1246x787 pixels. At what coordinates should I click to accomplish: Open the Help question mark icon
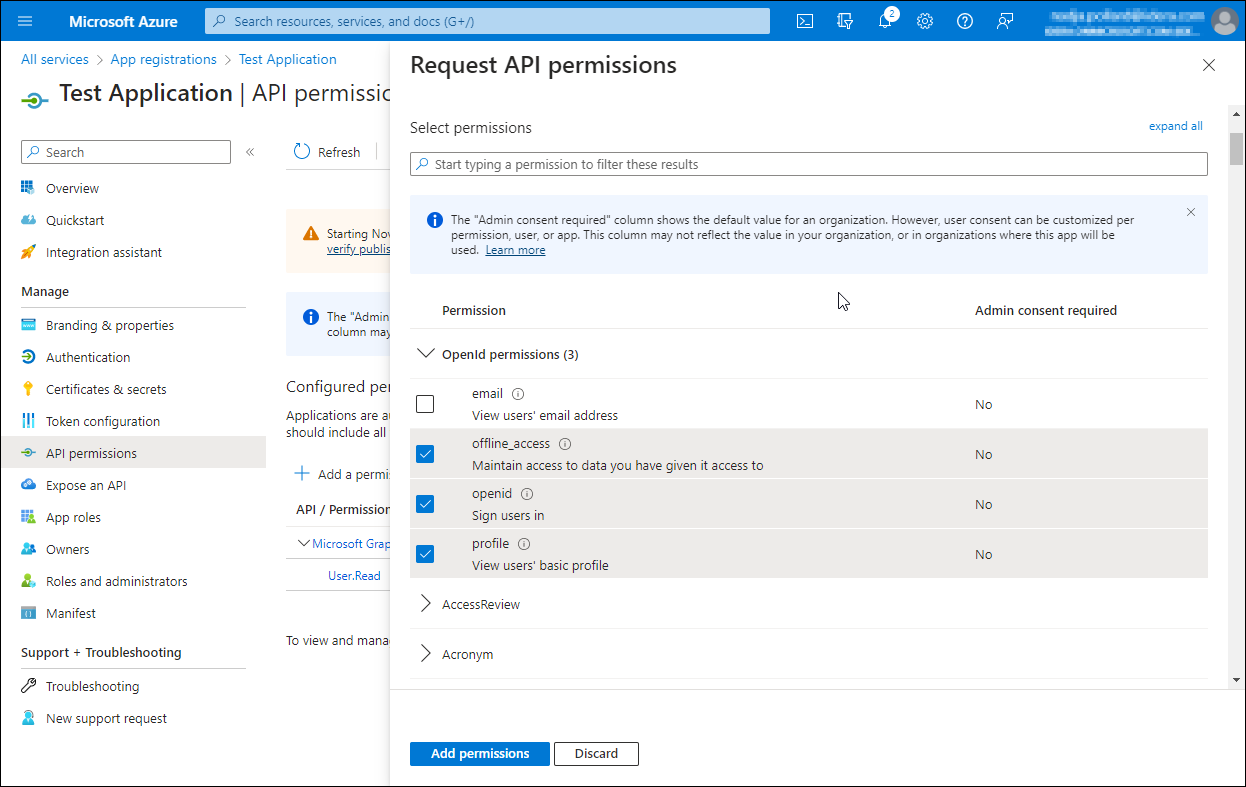click(x=965, y=21)
